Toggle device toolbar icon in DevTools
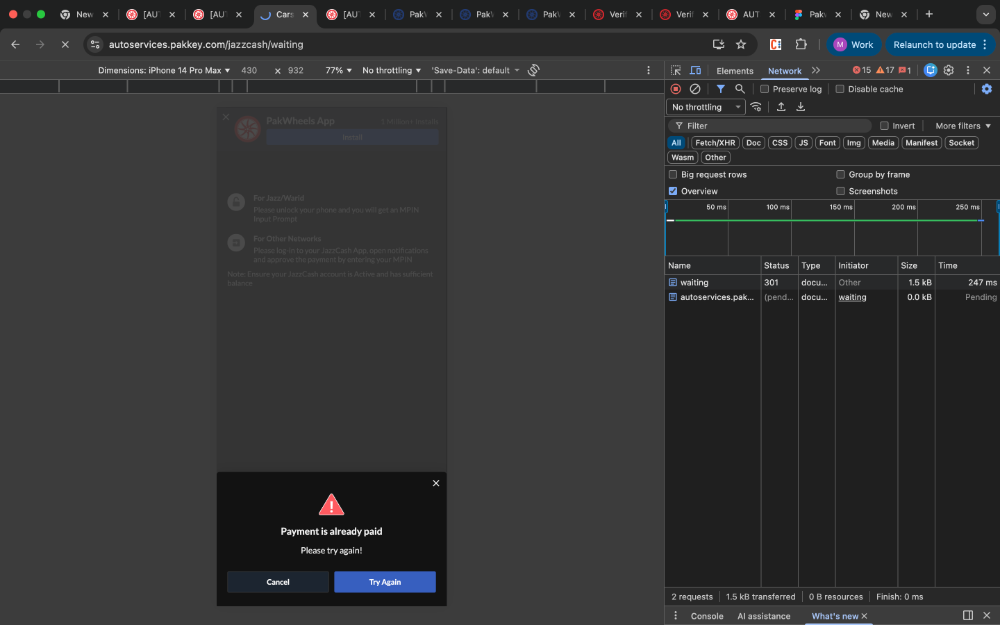The image size is (1000, 625). [695, 71]
